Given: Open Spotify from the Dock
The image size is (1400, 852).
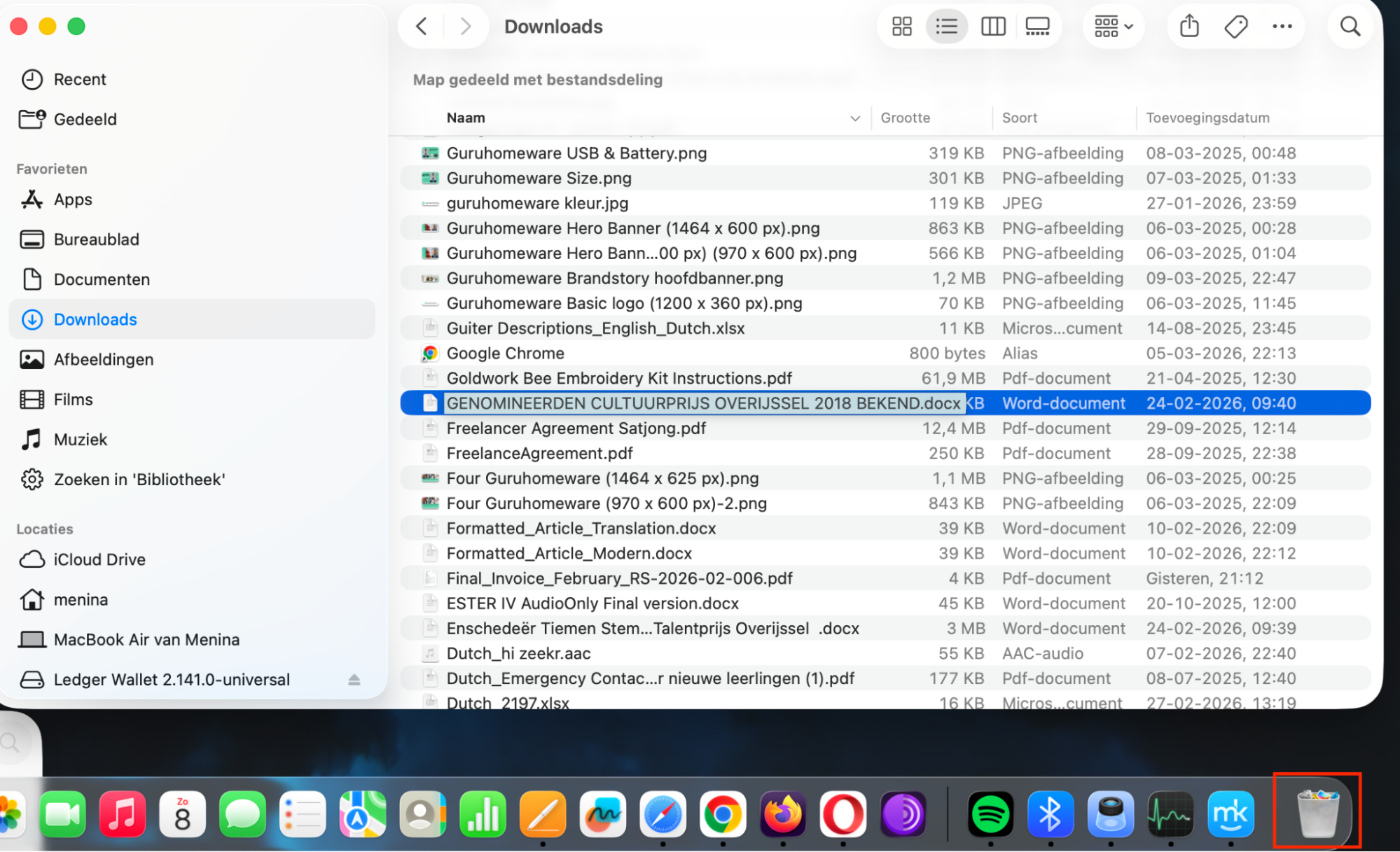Looking at the screenshot, I should (x=990, y=813).
